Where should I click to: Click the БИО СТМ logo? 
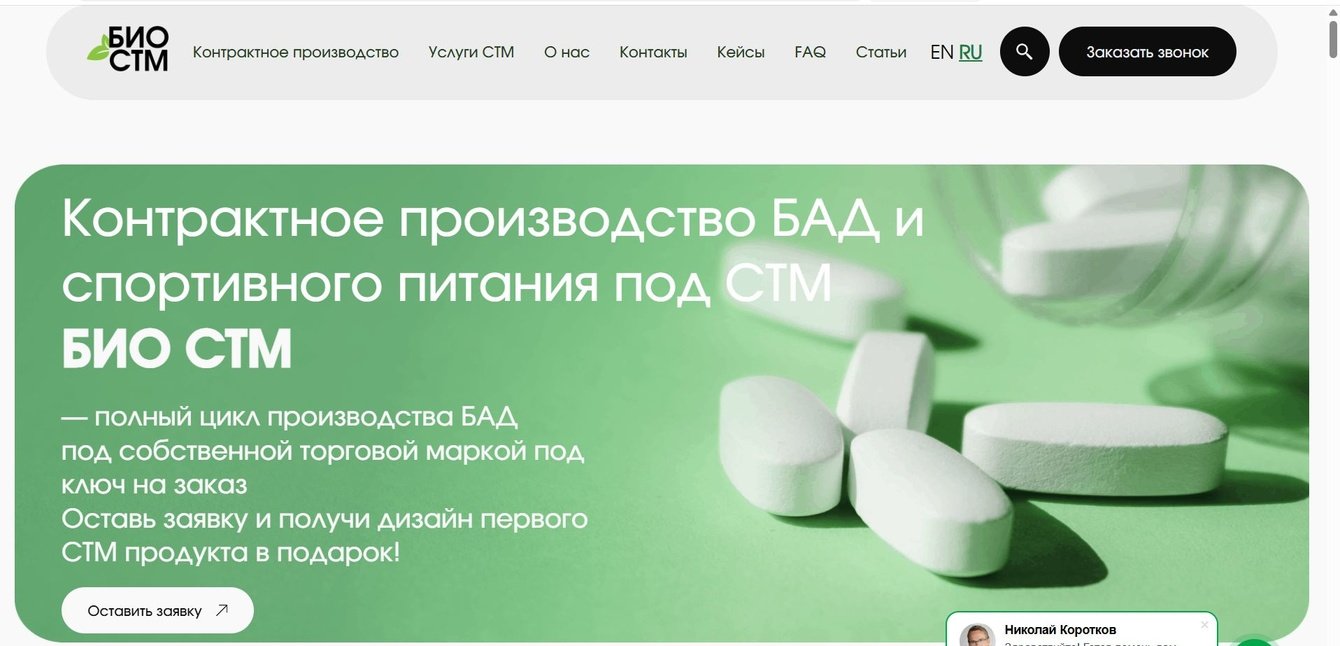(x=127, y=50)
